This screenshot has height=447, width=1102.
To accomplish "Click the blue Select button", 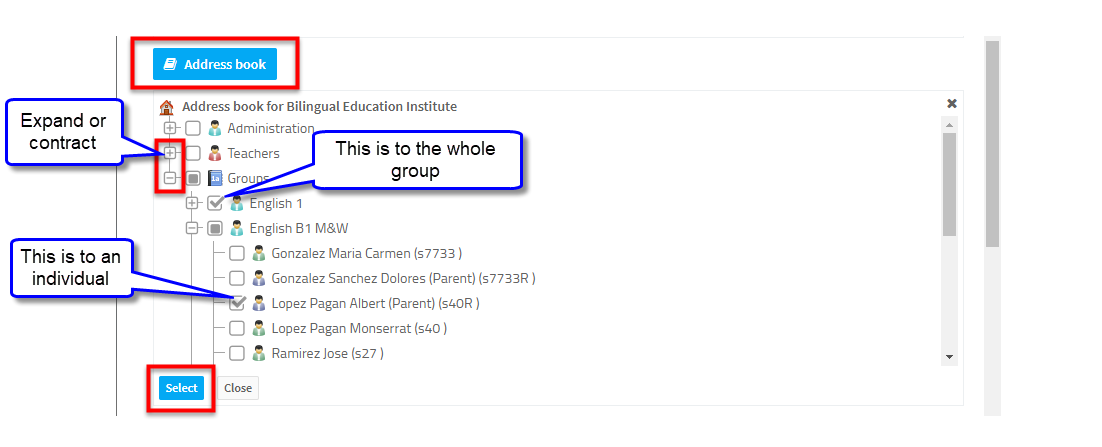I will coord(181,388).
